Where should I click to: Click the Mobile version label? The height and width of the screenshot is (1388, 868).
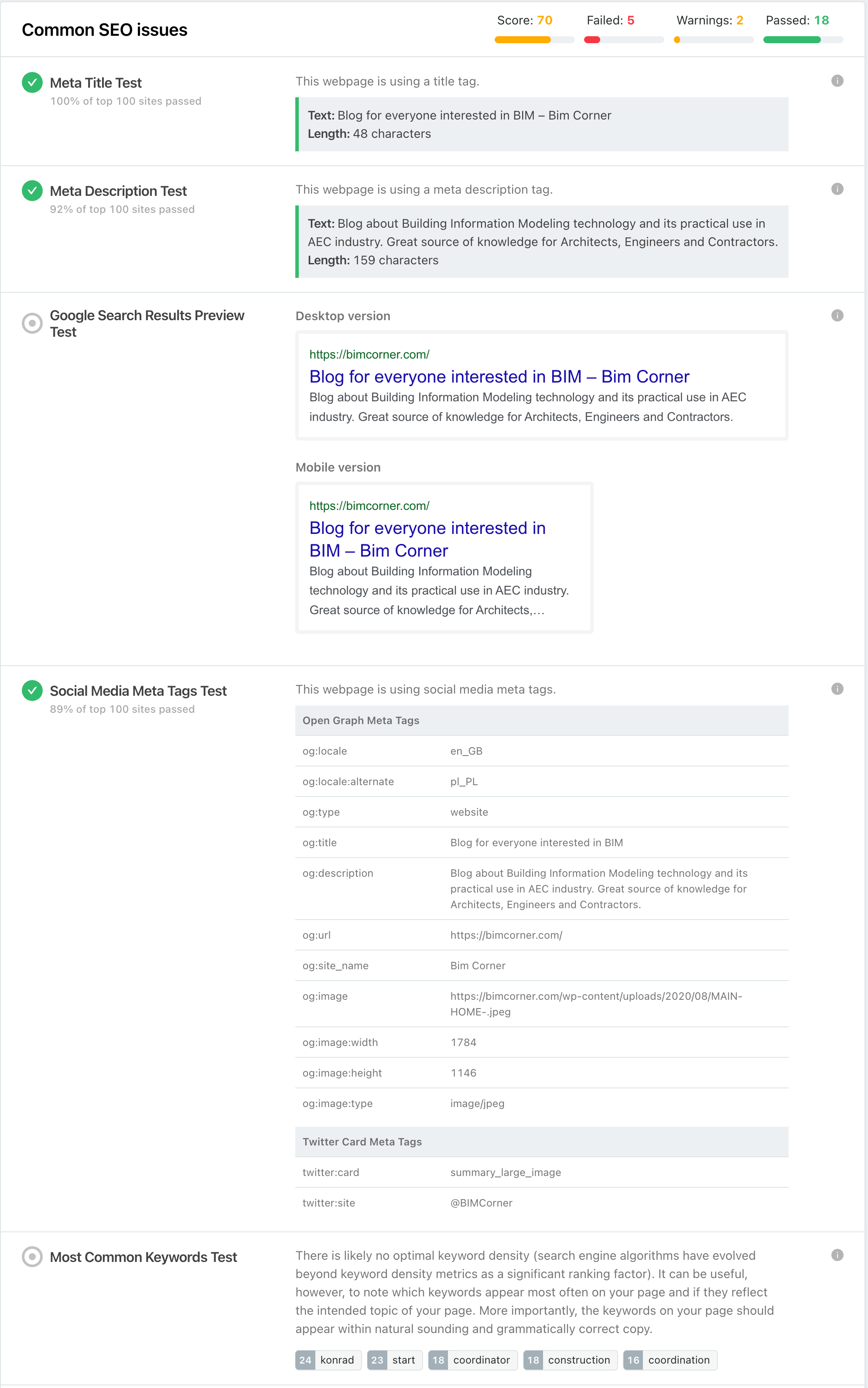338,467
